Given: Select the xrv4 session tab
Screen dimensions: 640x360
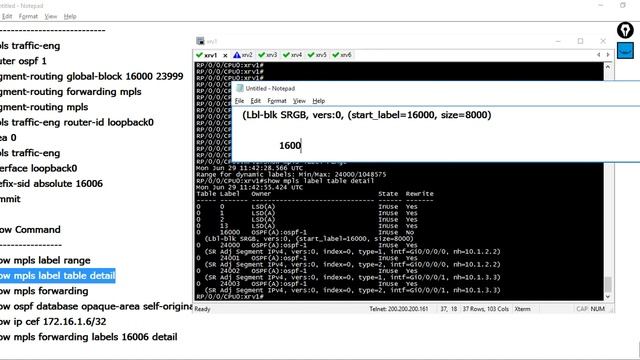Looking at the screenshot, I should point(292,55).
